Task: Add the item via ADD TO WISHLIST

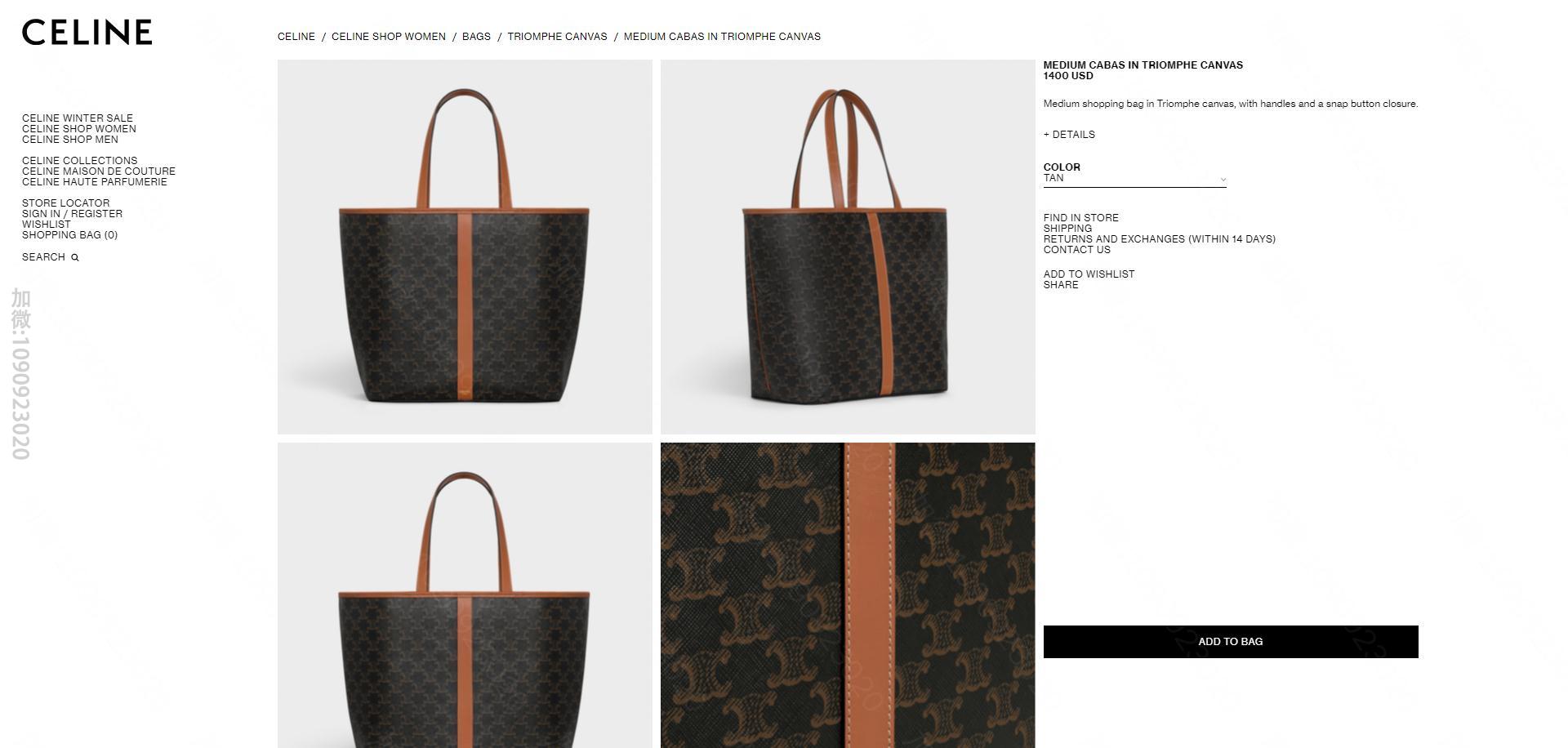Action: (x=1089, y=274)
